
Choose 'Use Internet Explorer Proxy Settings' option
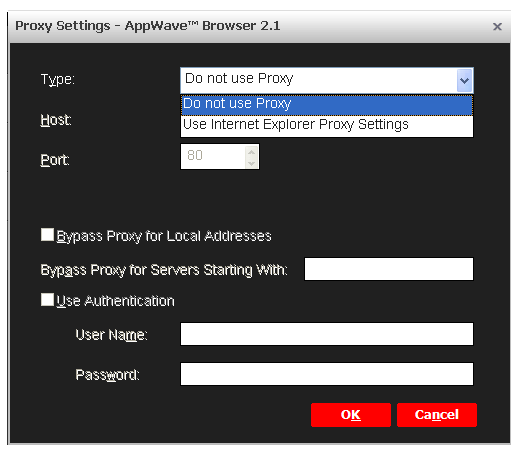pyautogui.click(x=327, y=125)
